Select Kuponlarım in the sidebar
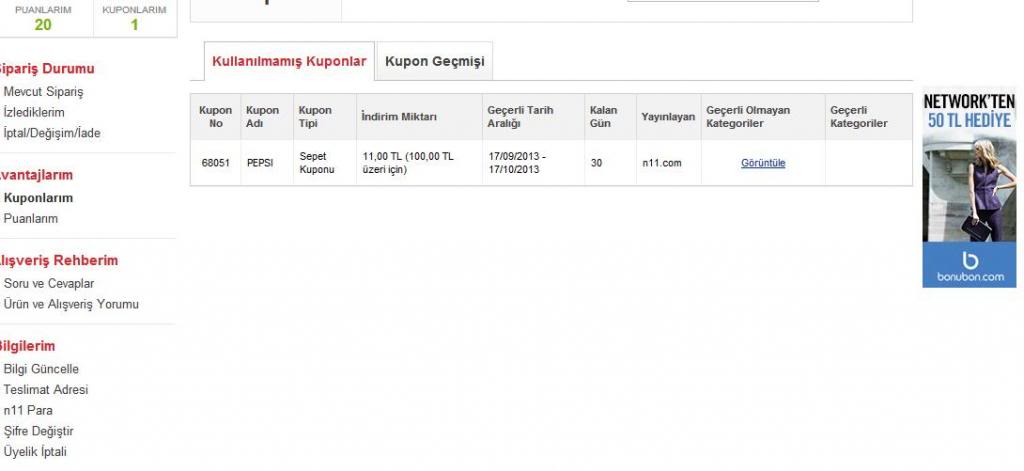The width and height of the screenshot is (1024, 471). 38,198
